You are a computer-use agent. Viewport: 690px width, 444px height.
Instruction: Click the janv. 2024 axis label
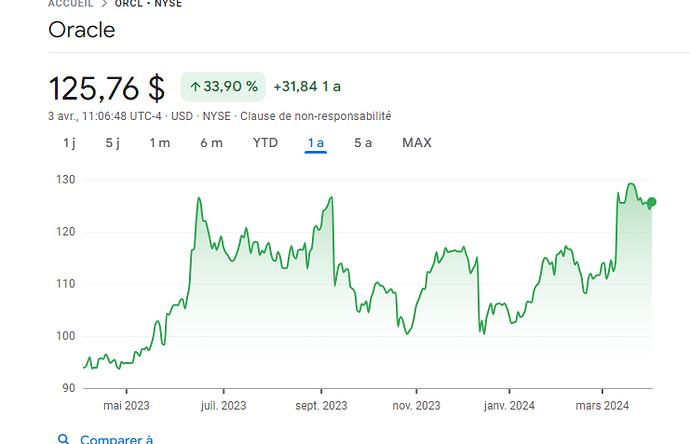point(509,406)
